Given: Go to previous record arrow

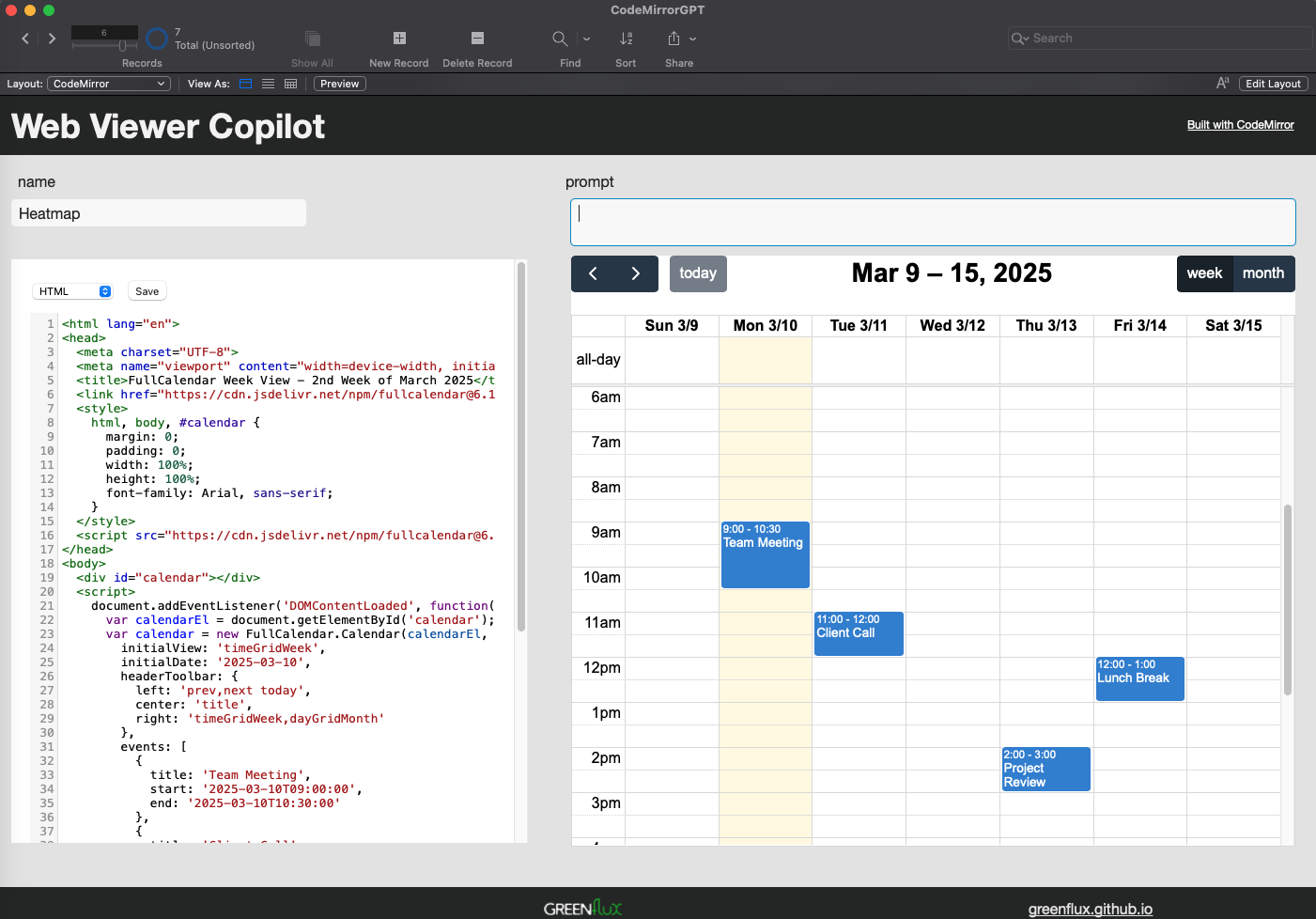Looking at the screenshot, I should tap(25, 39).
